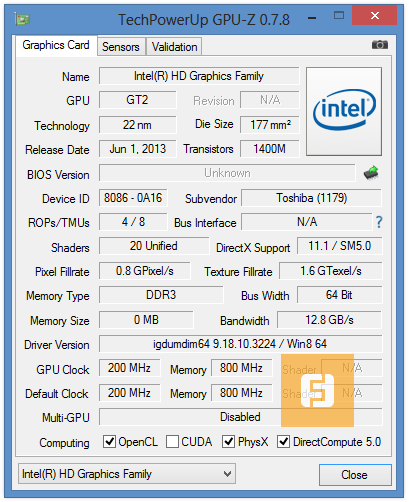Viewport: 409px width, 502px height.
Task: Click the DirectX Support label
Action: pyautogui.click(x=253, y=248)
